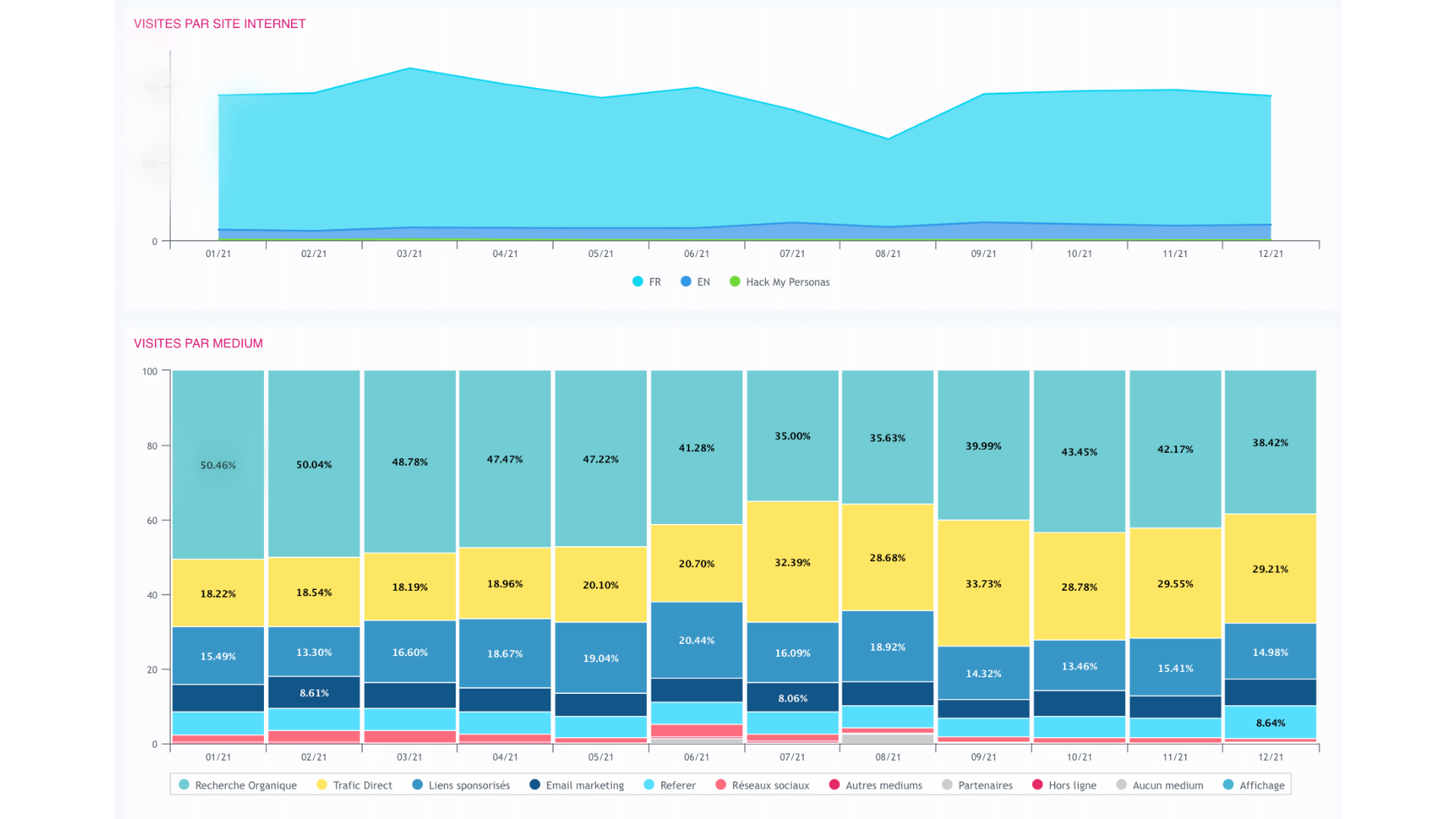
Task: Toggle Aucun medium legend item
Action: click(x=1160, y=785)
